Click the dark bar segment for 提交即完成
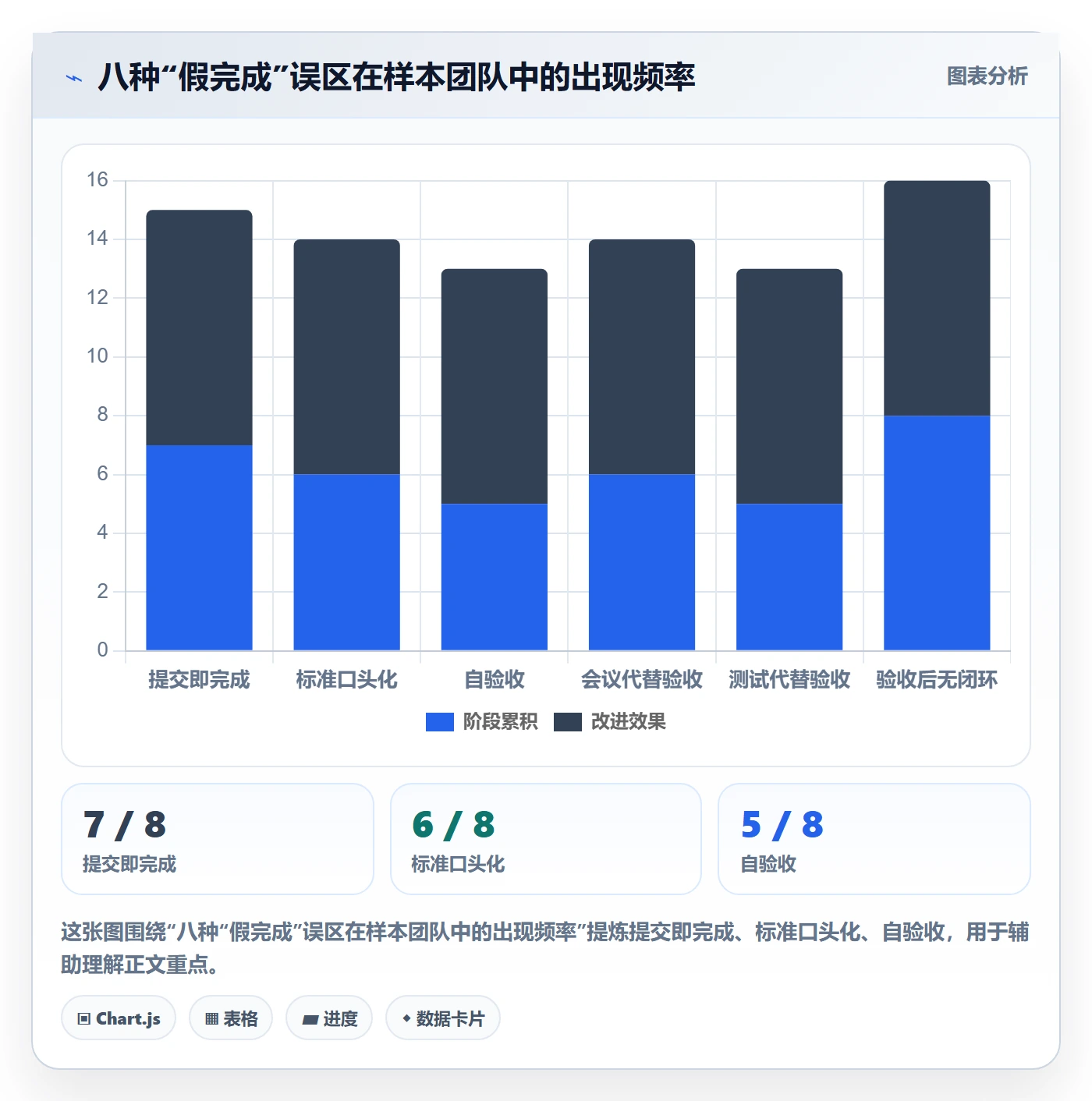Viewport: 1092px width, 1101px height. 199,327
